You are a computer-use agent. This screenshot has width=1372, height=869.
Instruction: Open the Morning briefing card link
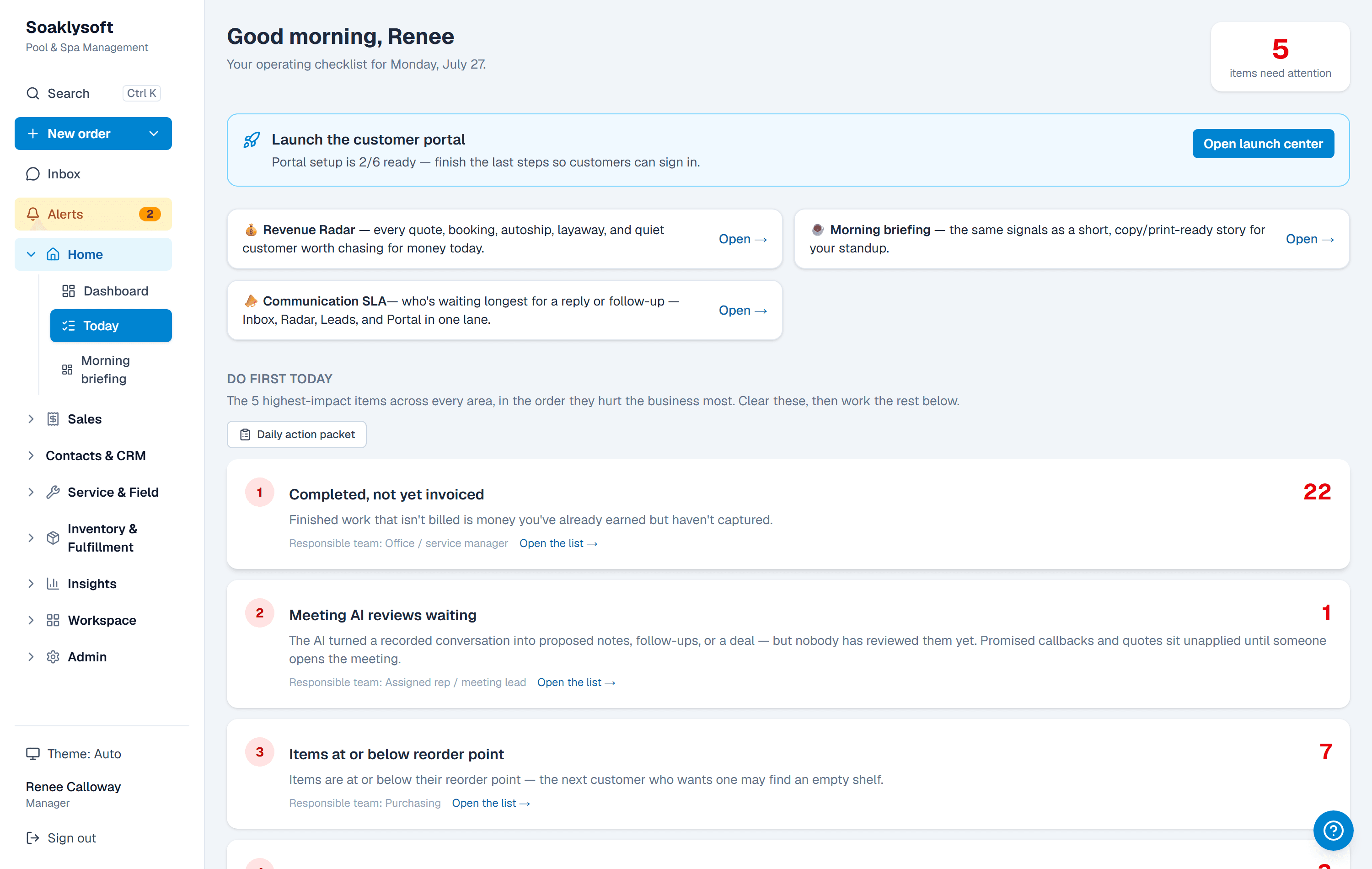(x=1309, y=239)
